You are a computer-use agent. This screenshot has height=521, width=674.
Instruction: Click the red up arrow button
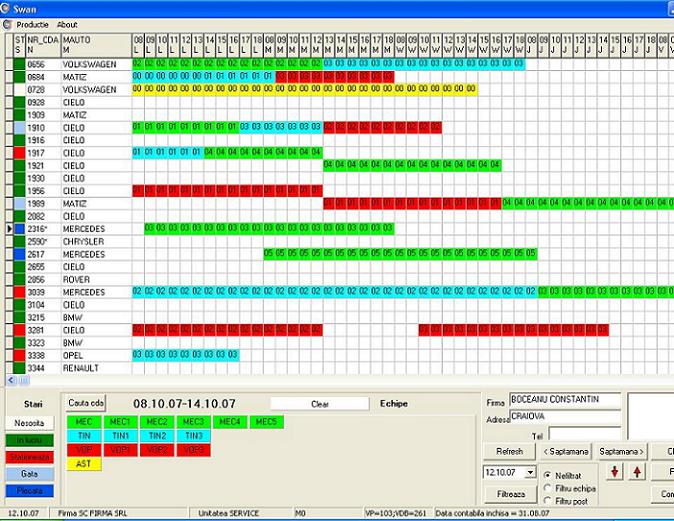coord(637,472)
